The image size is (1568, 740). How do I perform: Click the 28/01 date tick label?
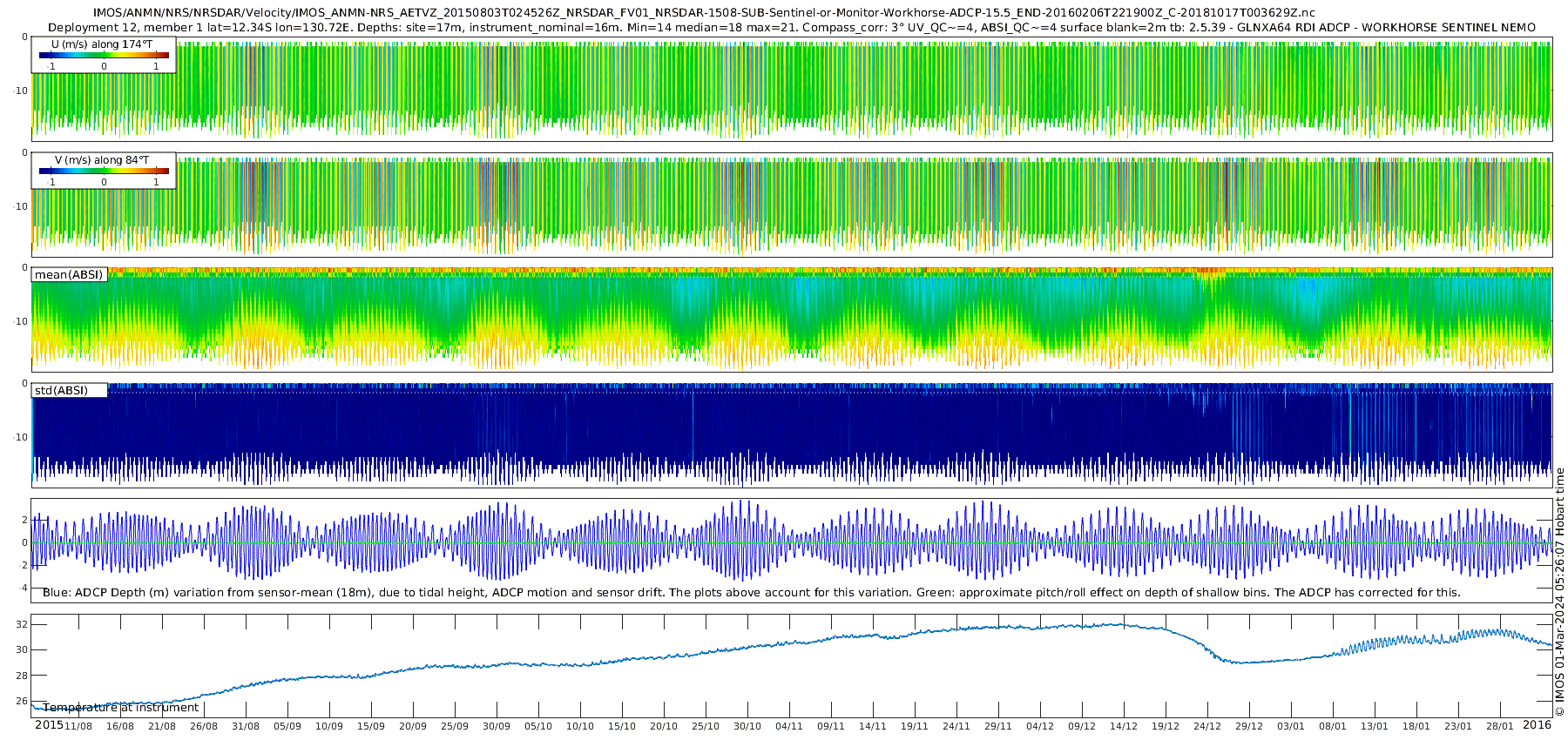click(1500, 726)
